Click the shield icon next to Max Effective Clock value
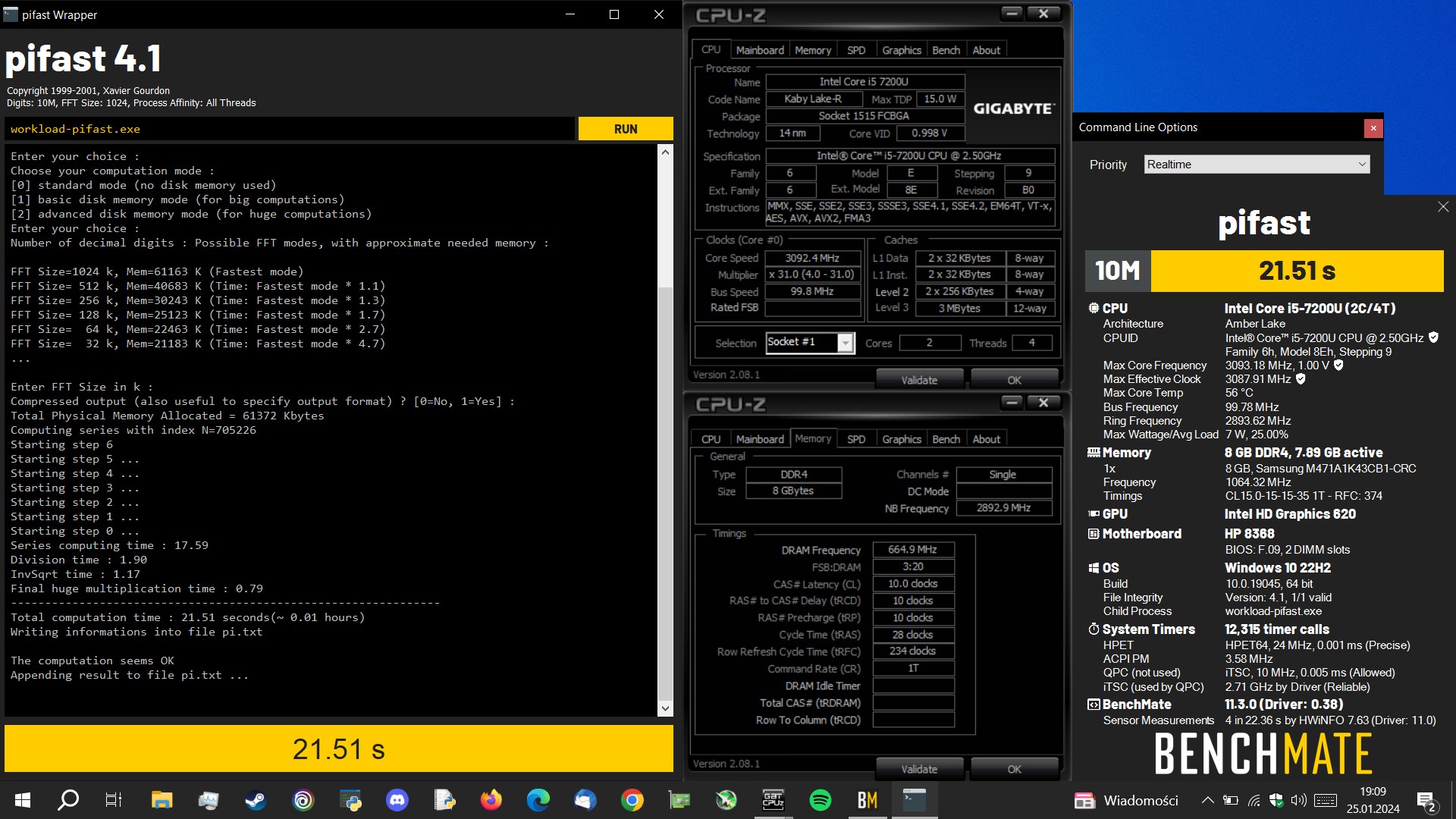Image resolution: width=1456 pixels, height=819 pixels. click(1301, 379)
